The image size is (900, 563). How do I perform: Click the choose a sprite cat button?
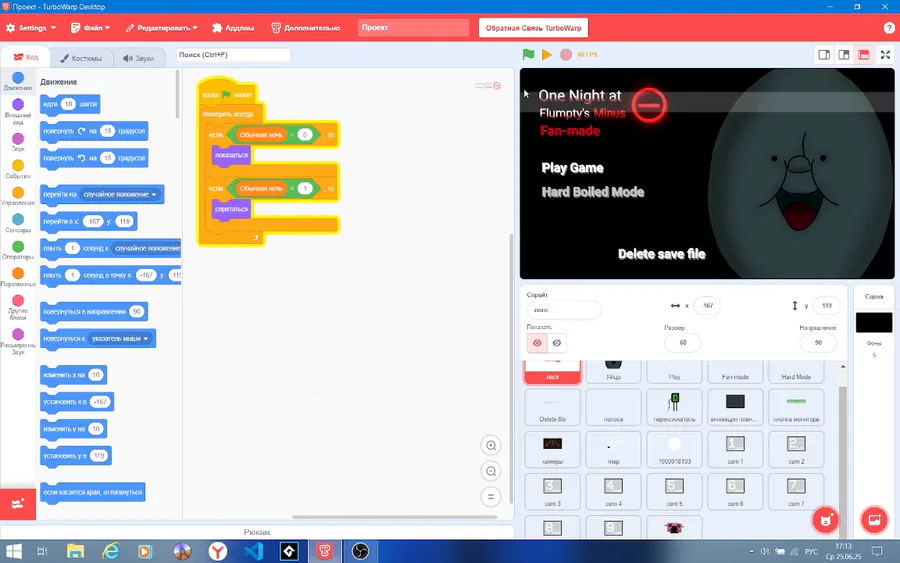point(825,520)
